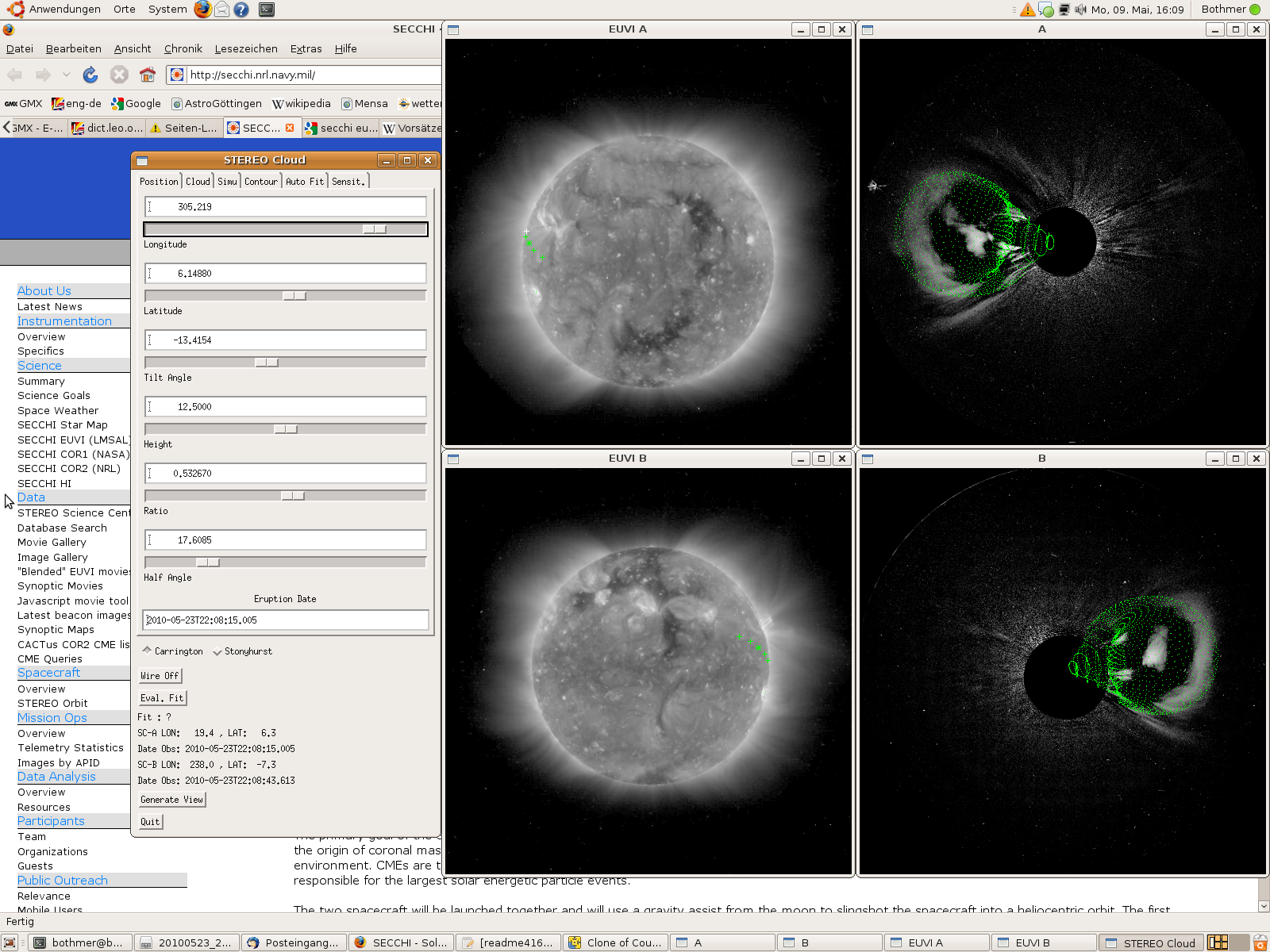Open the Public Outreach link
The height and width of the screenshot is (952, 1270).
(x=63, y=881)
